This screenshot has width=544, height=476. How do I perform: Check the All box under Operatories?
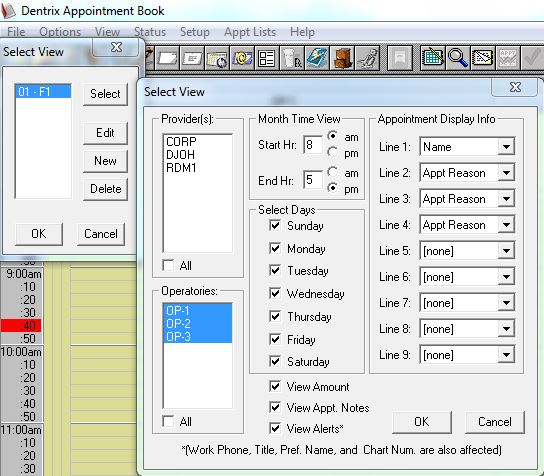coord(168,422)
